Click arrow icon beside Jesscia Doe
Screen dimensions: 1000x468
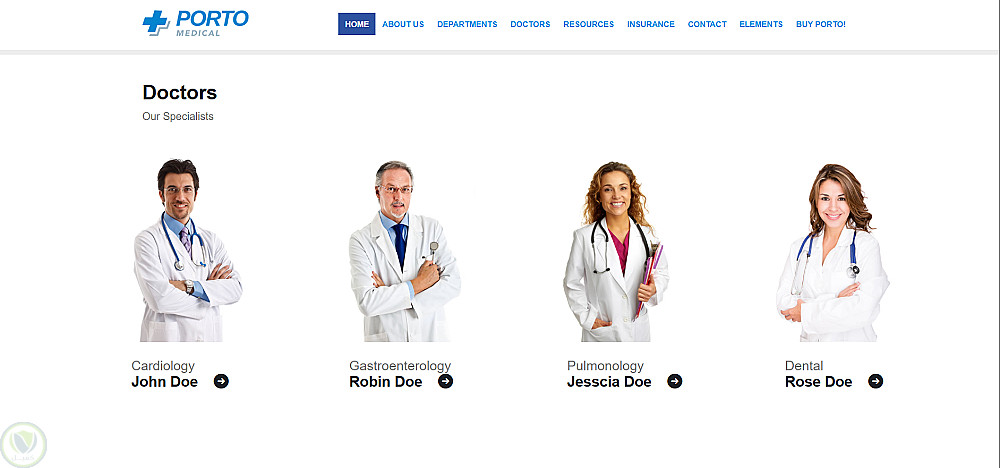click(675, 381)
